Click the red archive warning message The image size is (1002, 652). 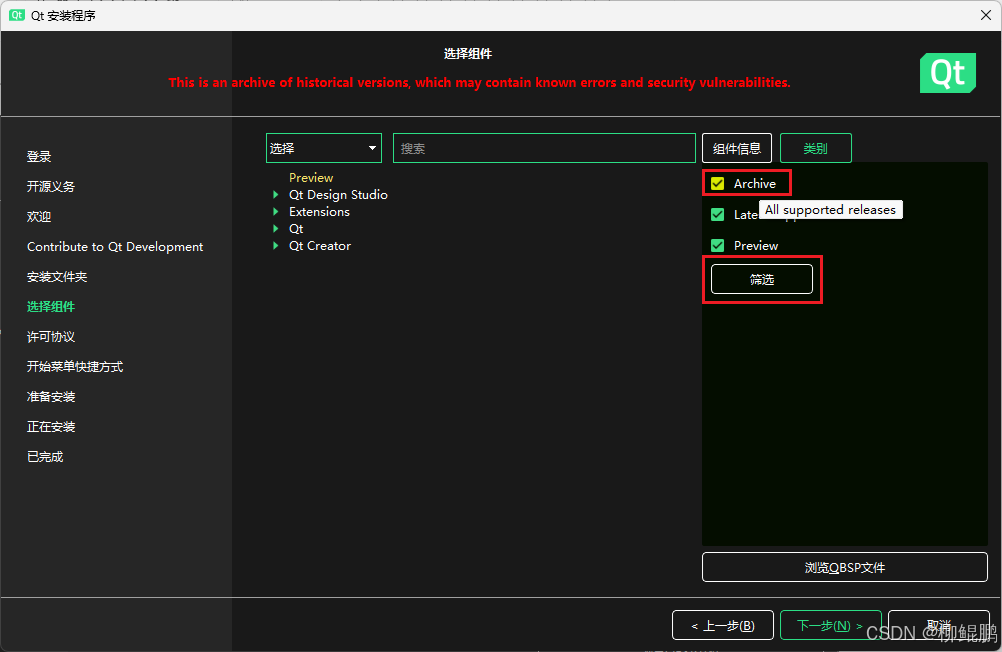pyautogui.click(x=479, y=82)
